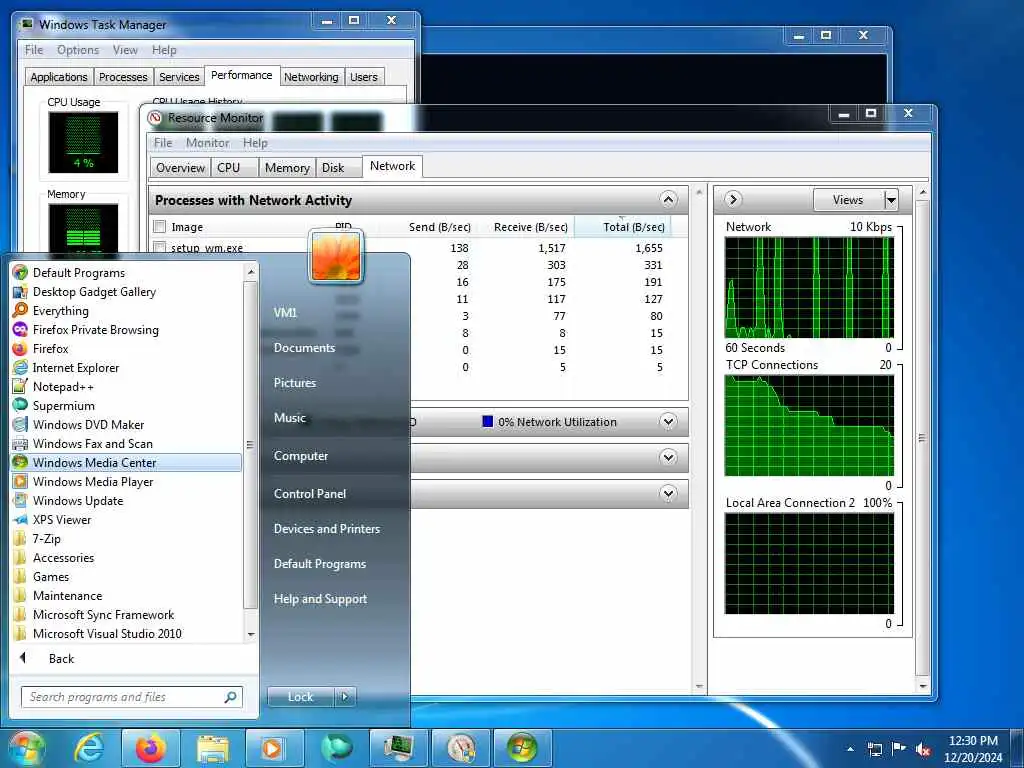Image resolution: width=1024 pixels, height=768 pixels.
Task: Launch Firefox from the Start menu
Action: tap(40, 349)
